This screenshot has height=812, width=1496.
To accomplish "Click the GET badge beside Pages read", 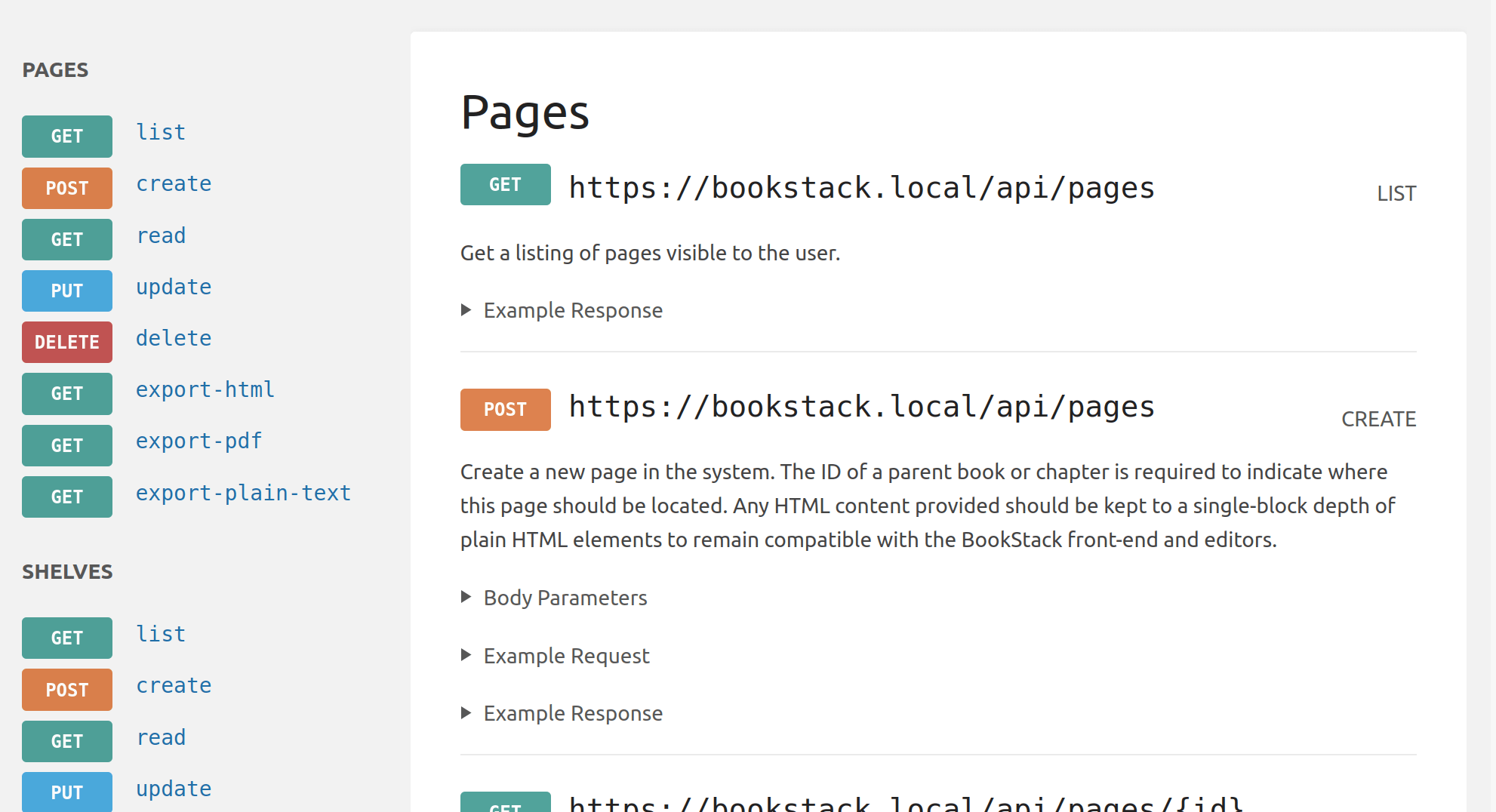I will click(x=67, y=239).
